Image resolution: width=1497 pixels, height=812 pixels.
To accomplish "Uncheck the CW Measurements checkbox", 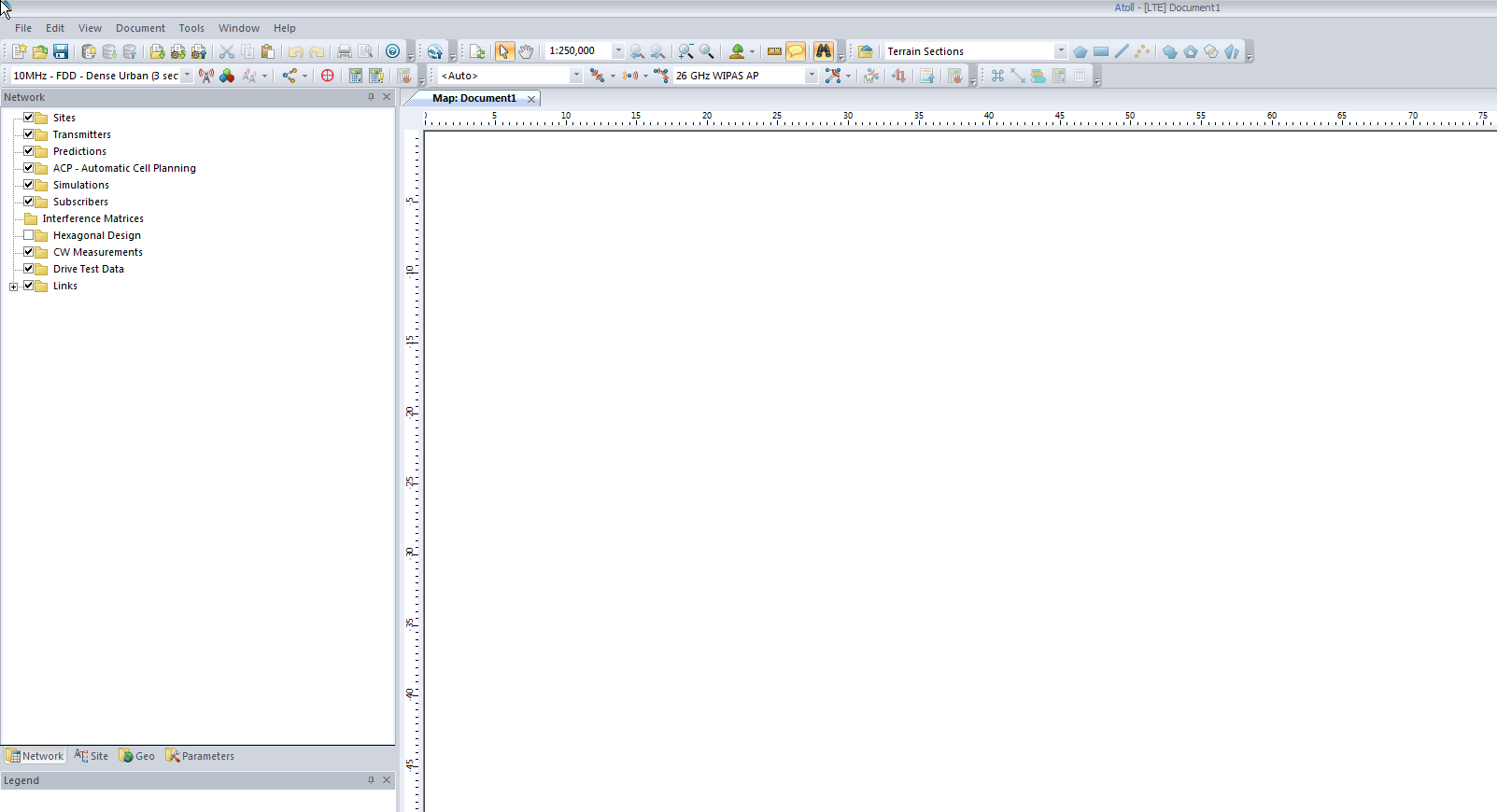I will click(29, 252).
